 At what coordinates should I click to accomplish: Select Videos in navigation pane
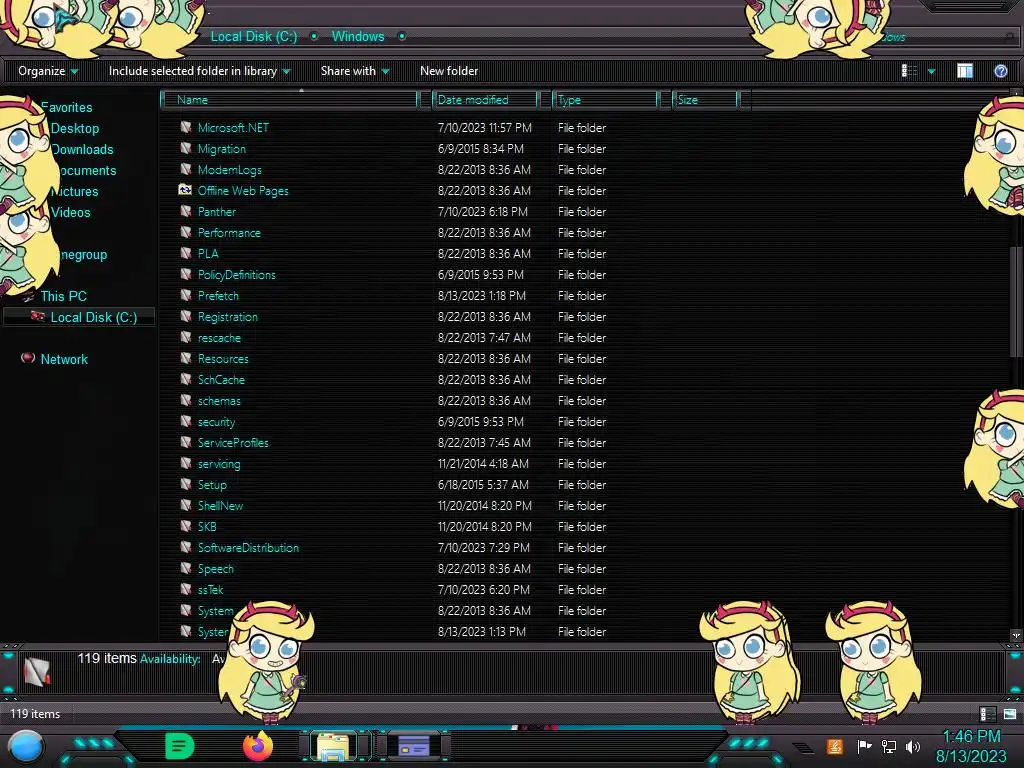click(x=71, y=212)
